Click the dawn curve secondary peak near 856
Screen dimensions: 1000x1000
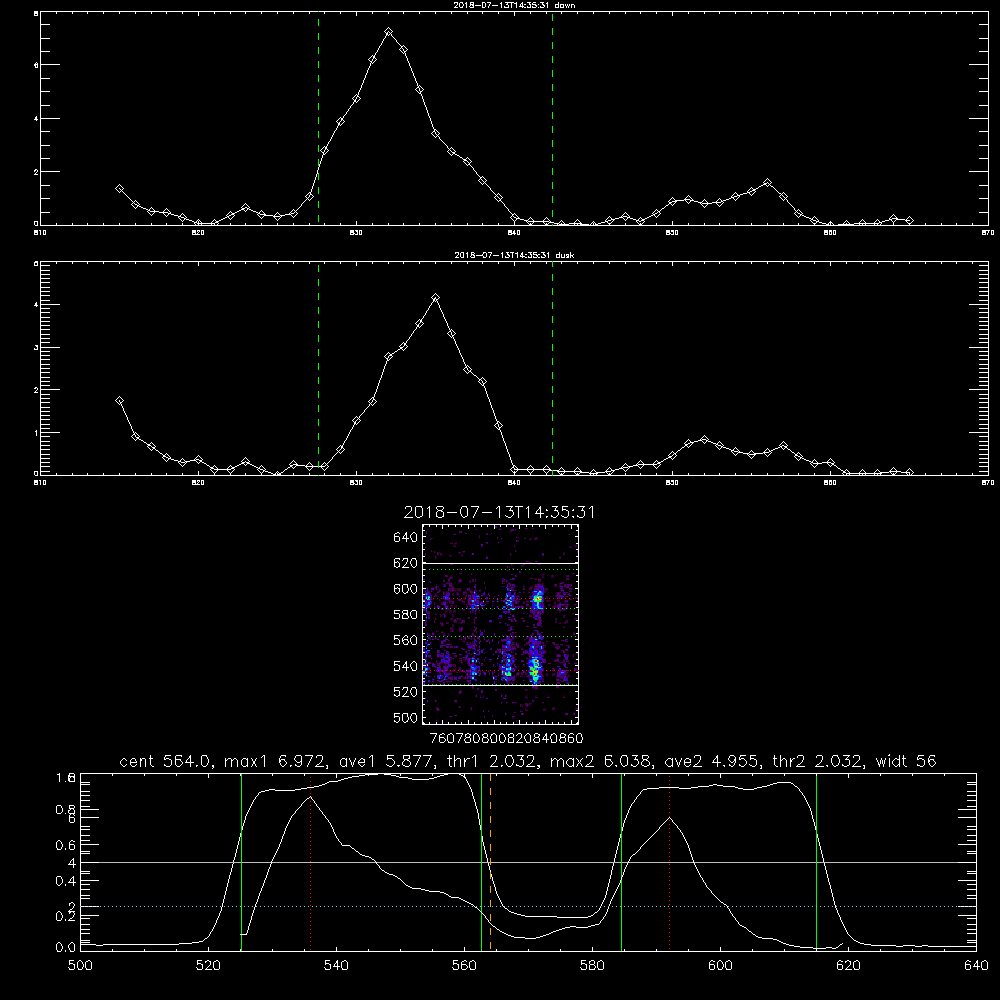767,182
